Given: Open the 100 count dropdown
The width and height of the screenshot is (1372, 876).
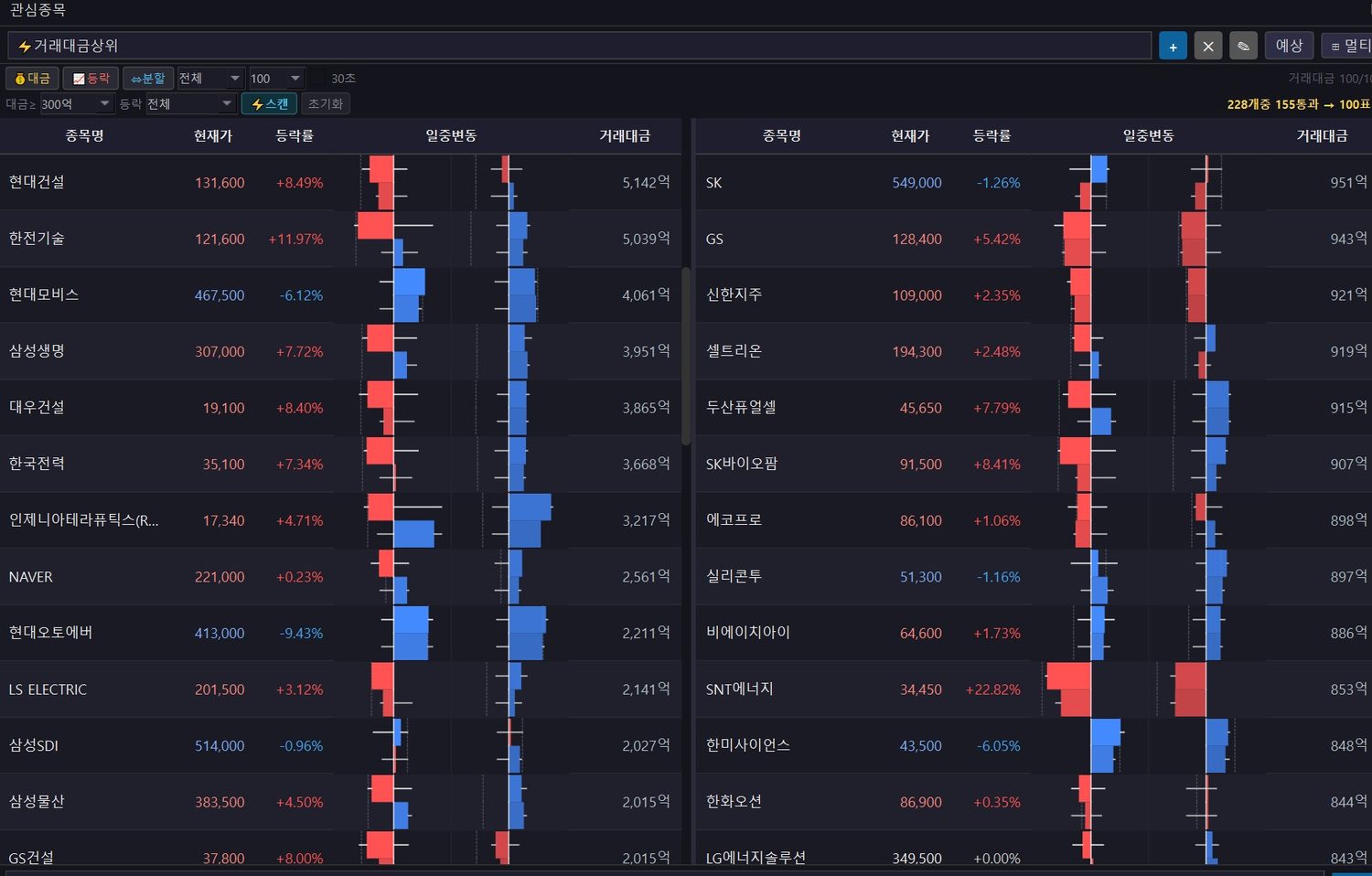Looking at the screenshot, I should pyautogui.click(x=275, y=79).
